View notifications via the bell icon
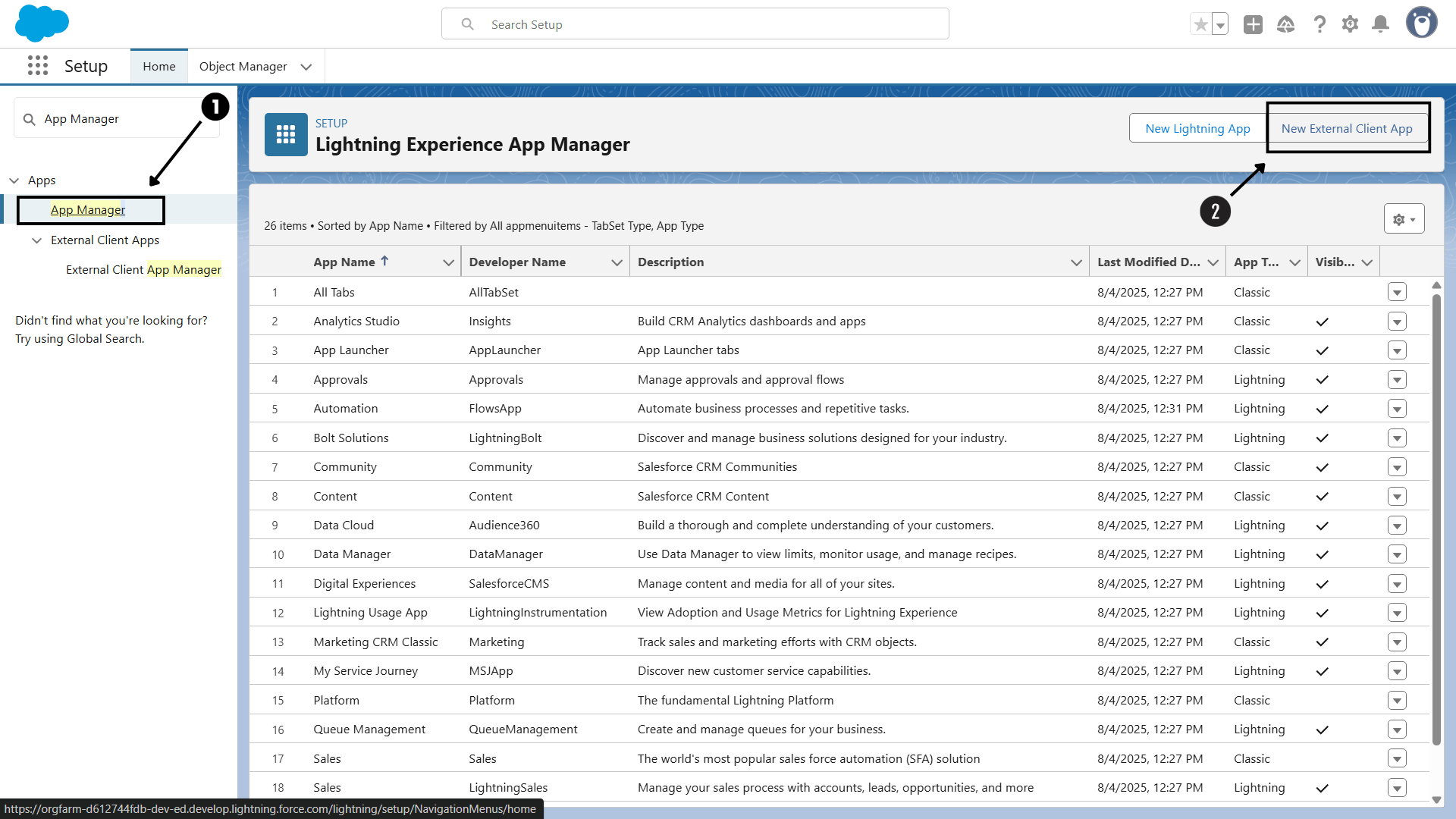 click(x=1381, y=24)
